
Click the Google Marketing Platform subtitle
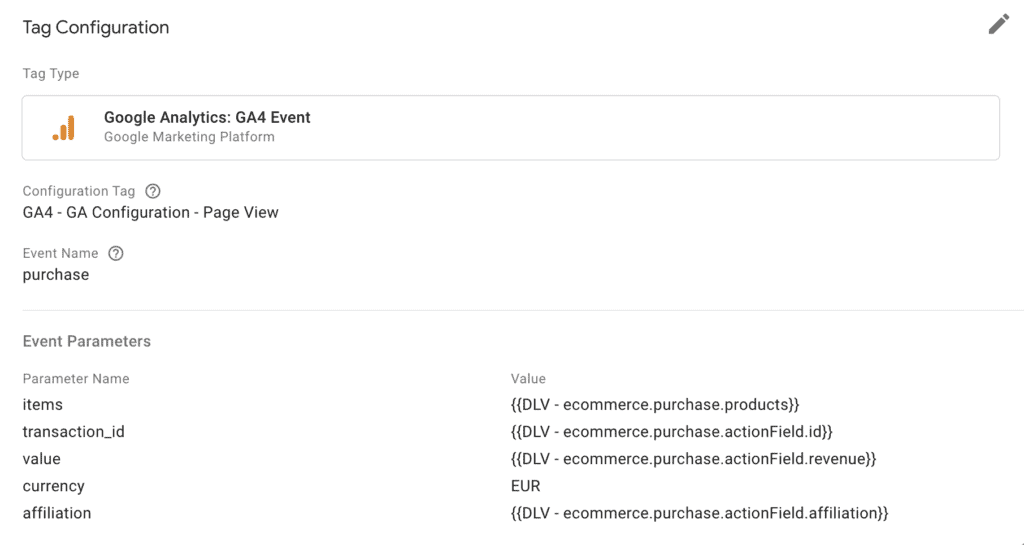pos(189,137)
